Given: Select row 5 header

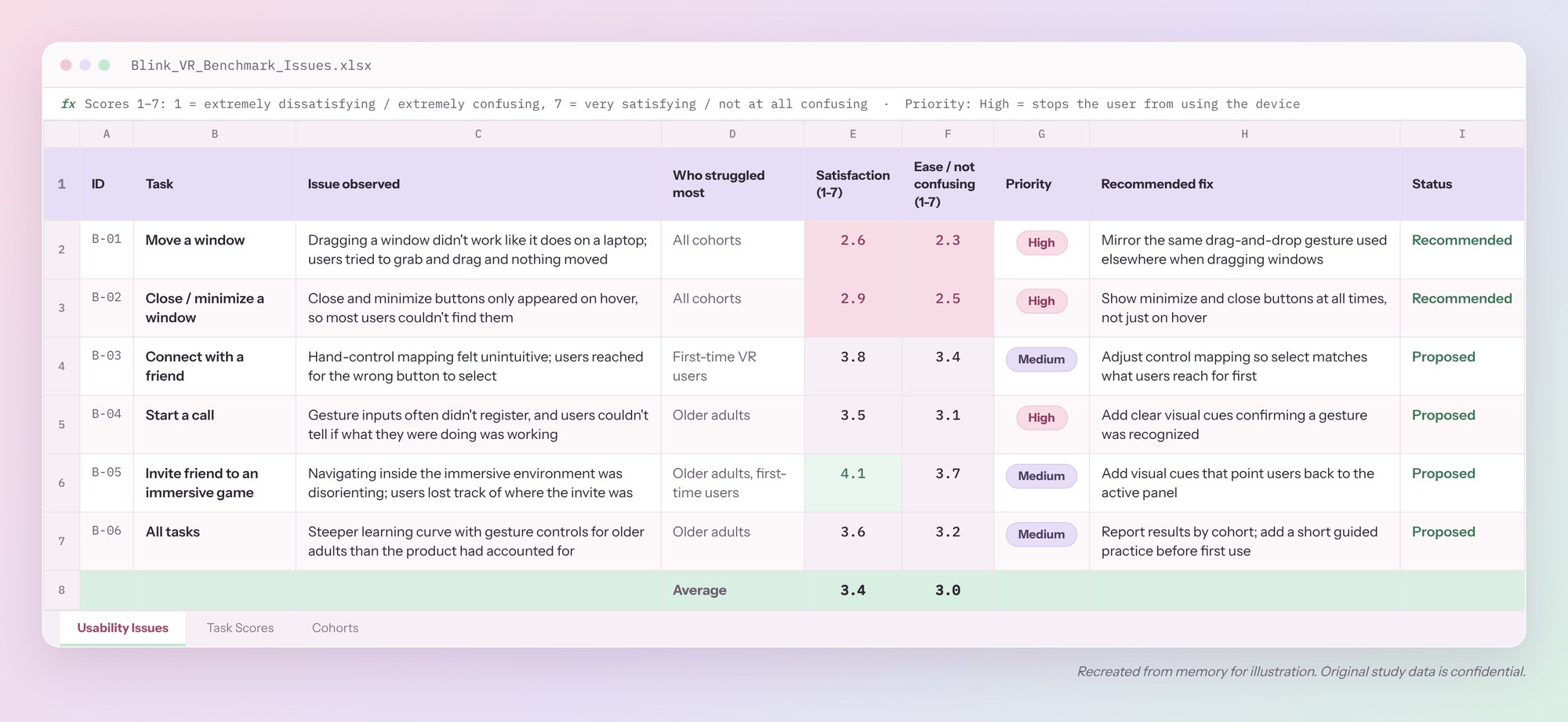Looking at the screenshot, I should click(61, 425).
